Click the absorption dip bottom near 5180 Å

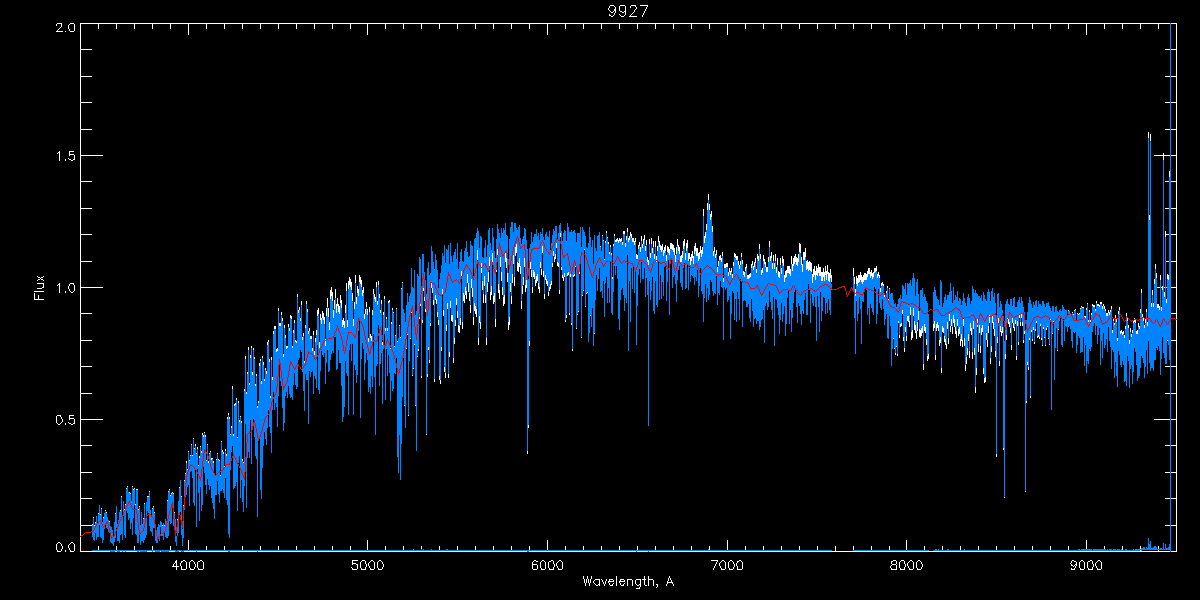[400, 476]
